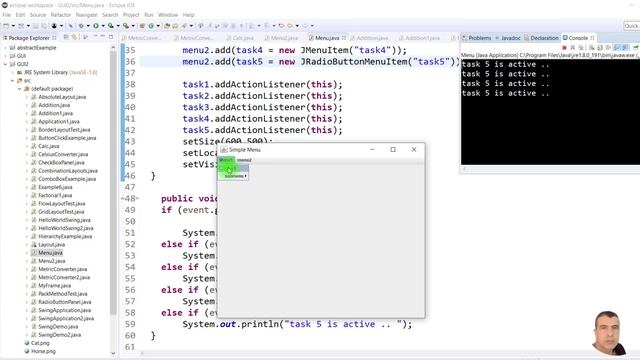Viewport: 640px width, 360px height.
Task: Maximize the Package Explorer panel
Action: coord(111,37)
